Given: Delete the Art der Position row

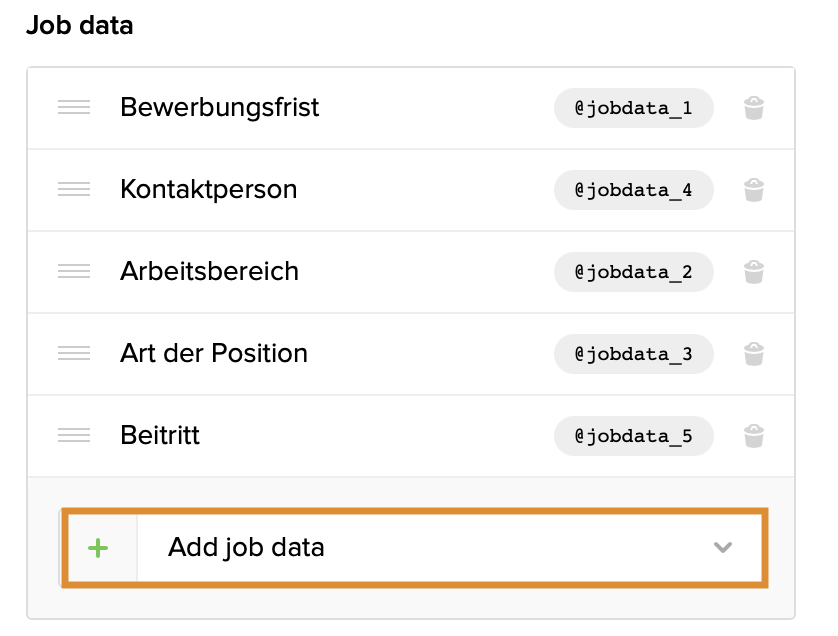Looking at the screenshot, I should (754, 354).
